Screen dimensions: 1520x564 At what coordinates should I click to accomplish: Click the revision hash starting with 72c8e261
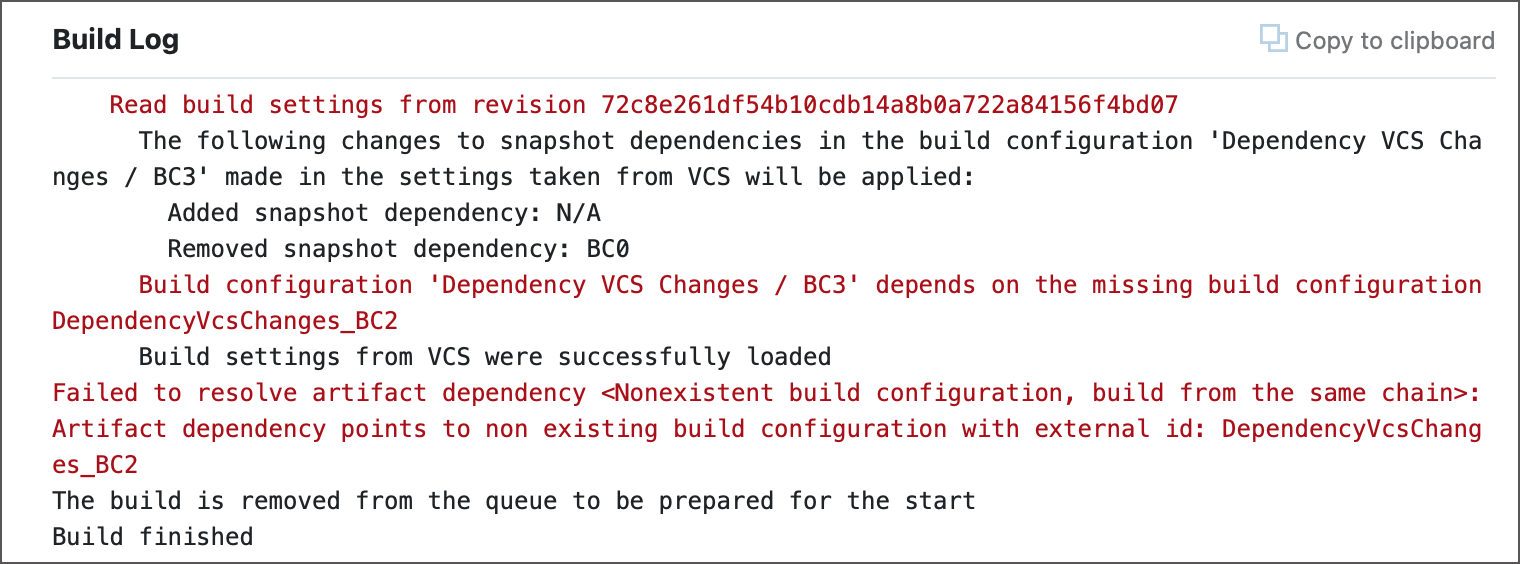click(x=890, y=105)
